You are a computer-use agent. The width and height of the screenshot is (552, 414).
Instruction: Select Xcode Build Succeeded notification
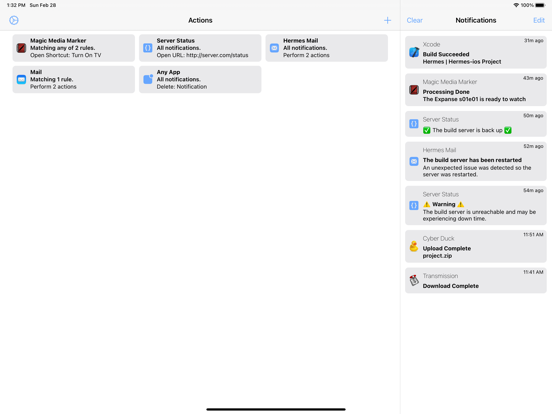tap(476, 52)
